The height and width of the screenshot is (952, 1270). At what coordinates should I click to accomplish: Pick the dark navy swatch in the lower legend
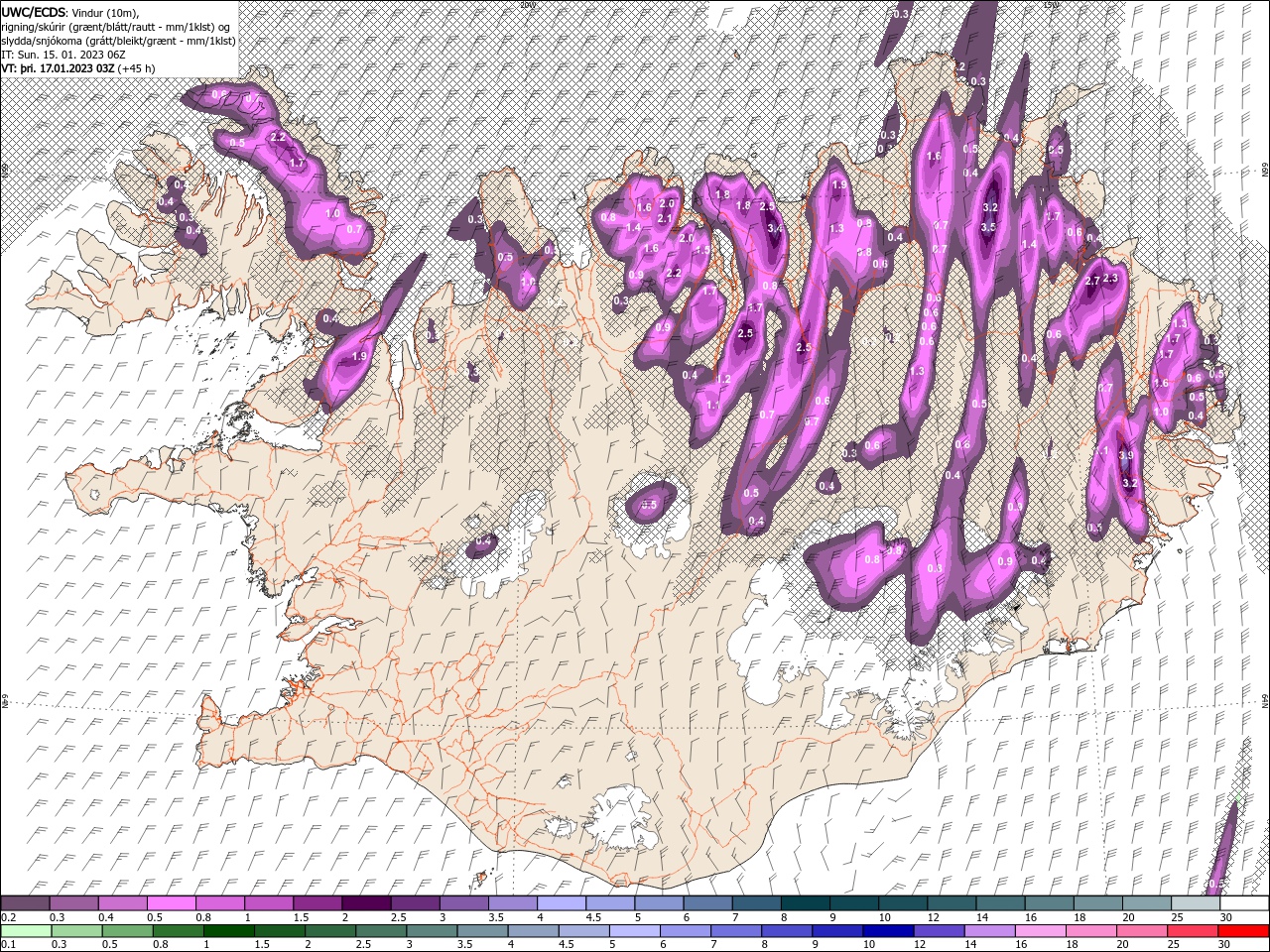click(x=887, y=931)
